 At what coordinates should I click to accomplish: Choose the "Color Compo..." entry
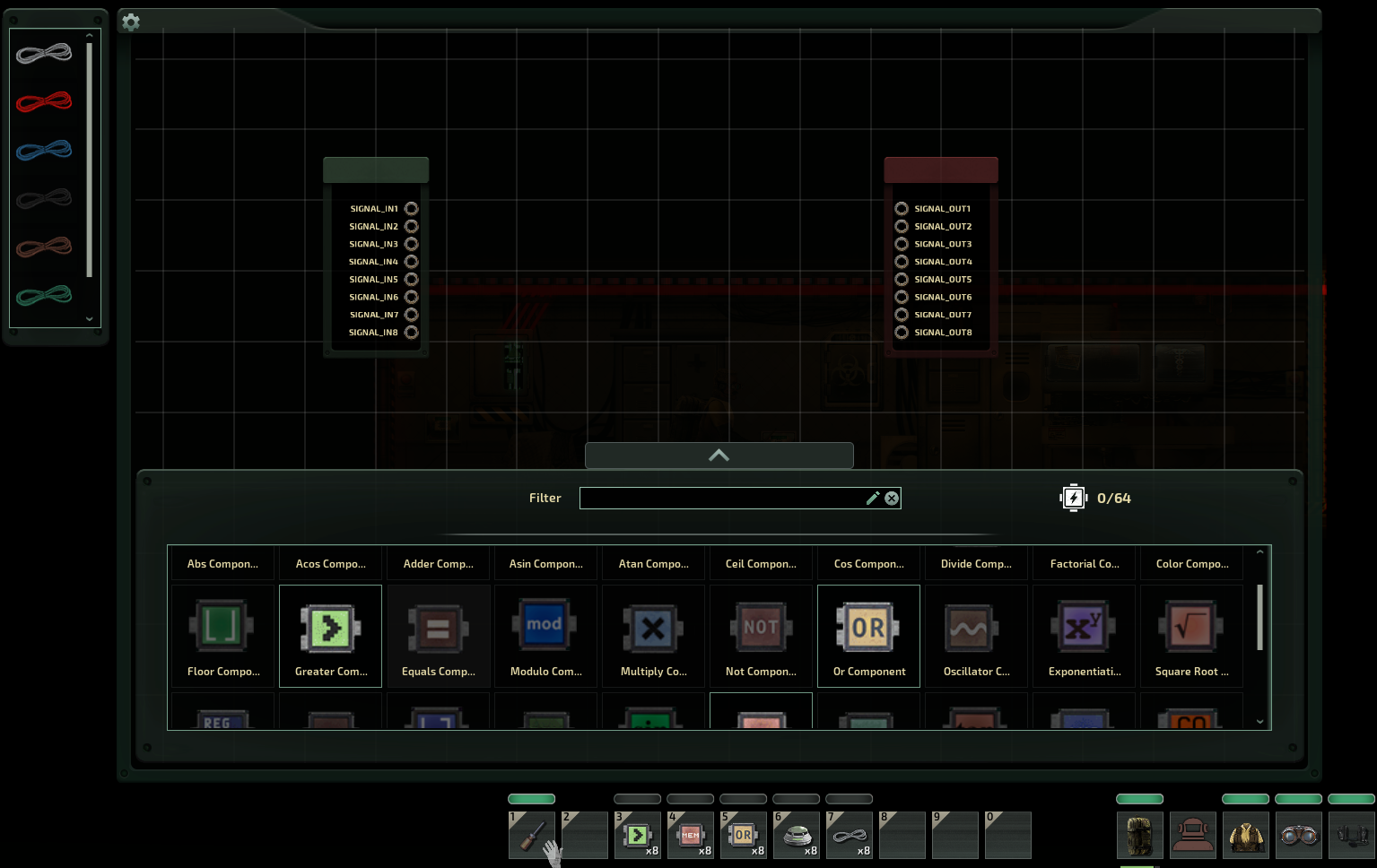[x=1191, y=564]
